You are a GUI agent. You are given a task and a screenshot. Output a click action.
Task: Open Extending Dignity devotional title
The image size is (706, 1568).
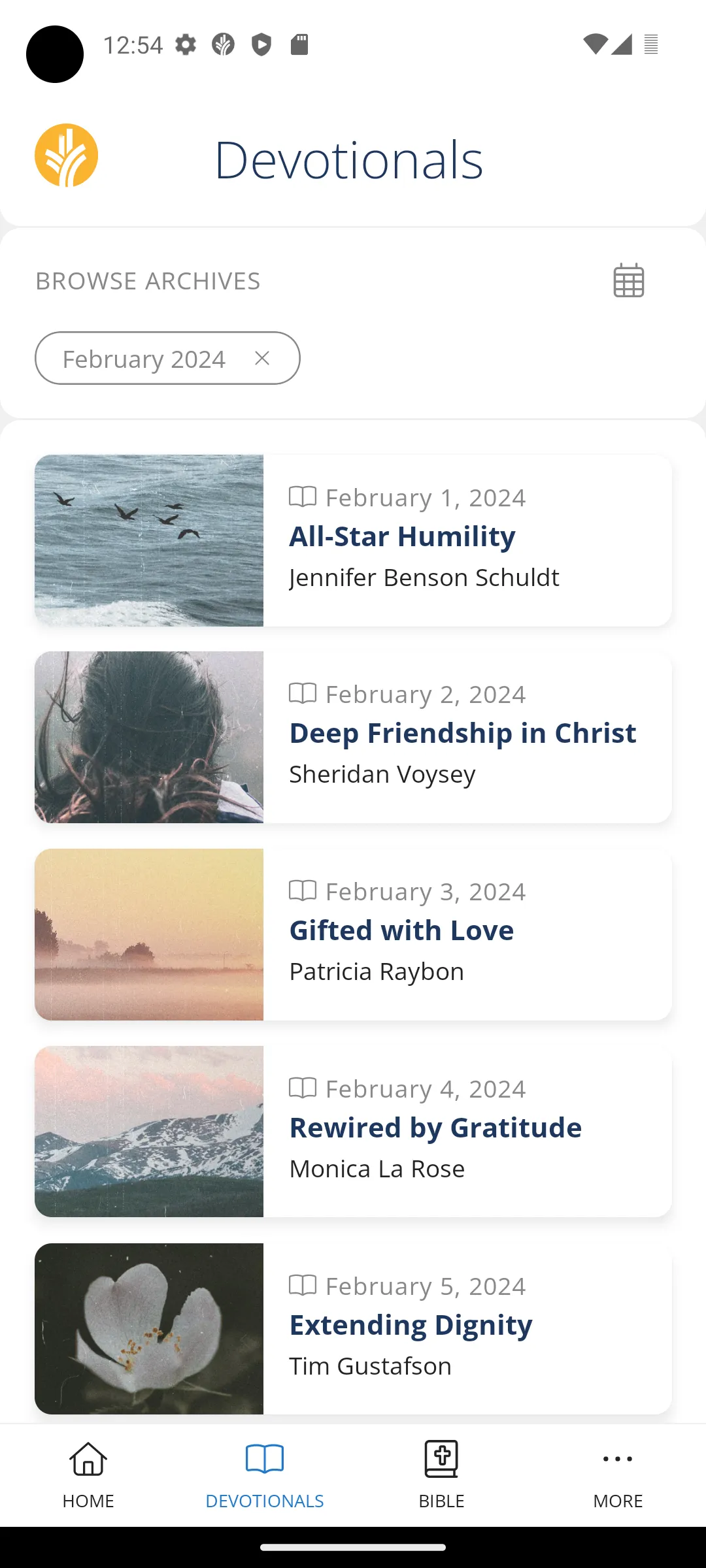[x=411, y=1326]
